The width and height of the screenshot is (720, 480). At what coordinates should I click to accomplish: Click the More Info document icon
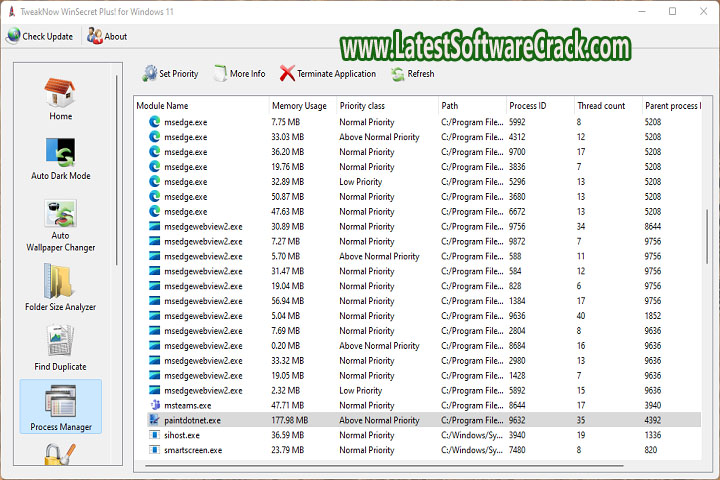220,73
